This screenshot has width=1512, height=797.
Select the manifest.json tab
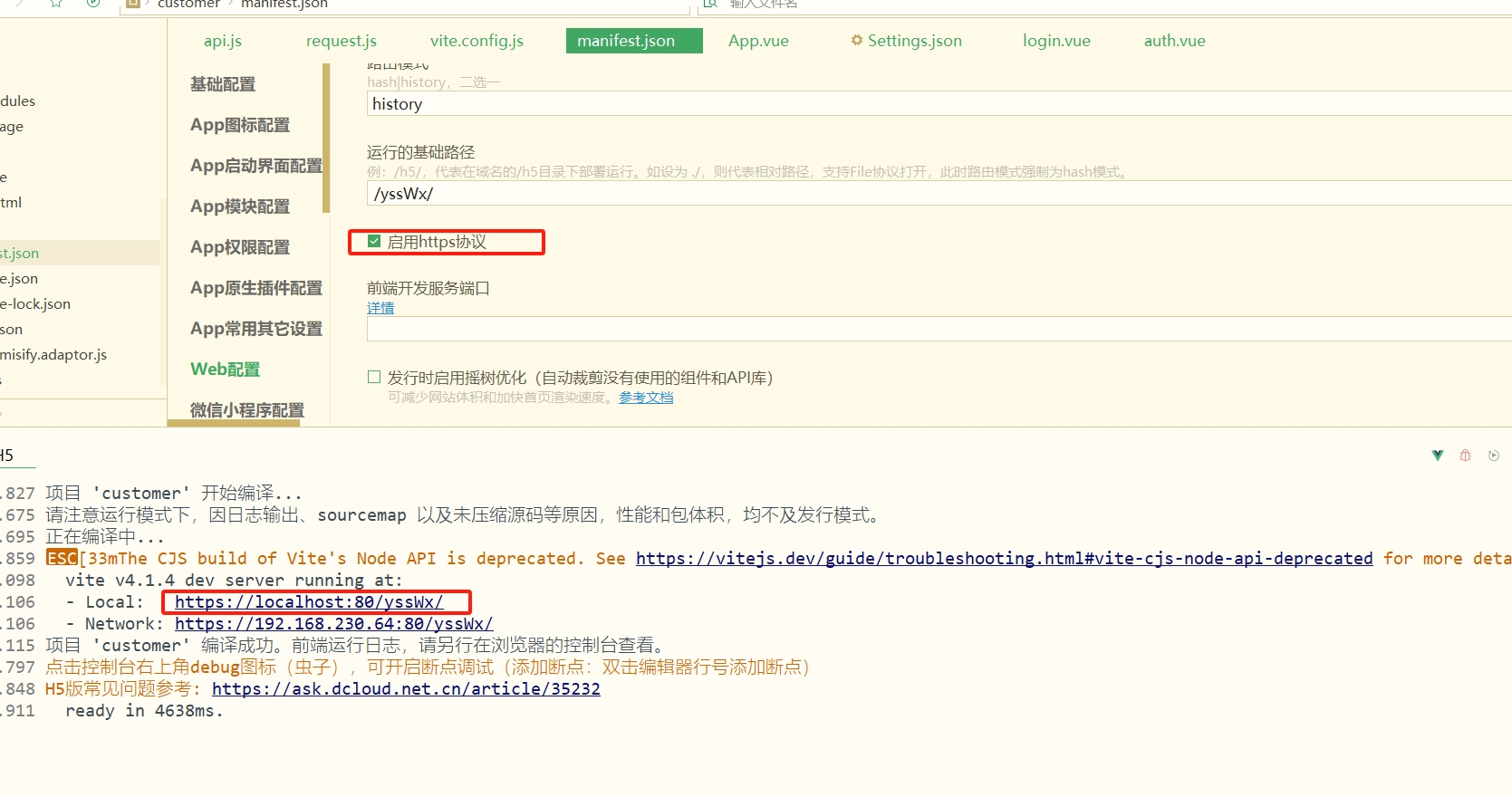coord(634,41)
